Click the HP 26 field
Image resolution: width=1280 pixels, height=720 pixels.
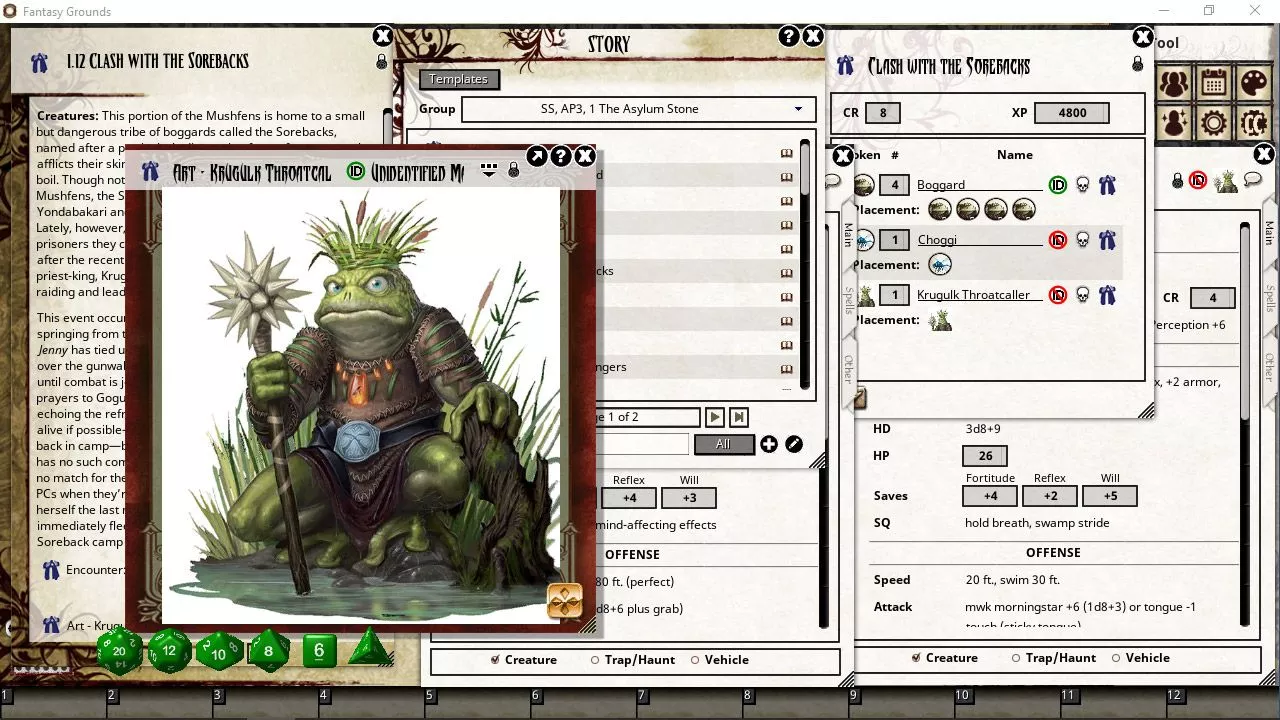(x=985, y=456)
